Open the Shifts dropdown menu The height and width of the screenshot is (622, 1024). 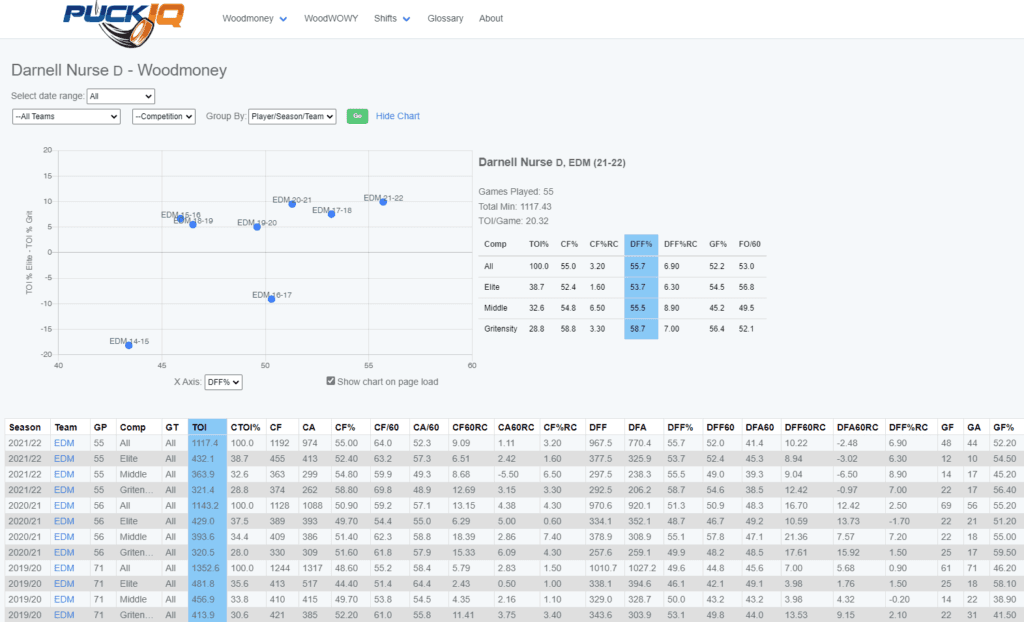coord(392,19)
